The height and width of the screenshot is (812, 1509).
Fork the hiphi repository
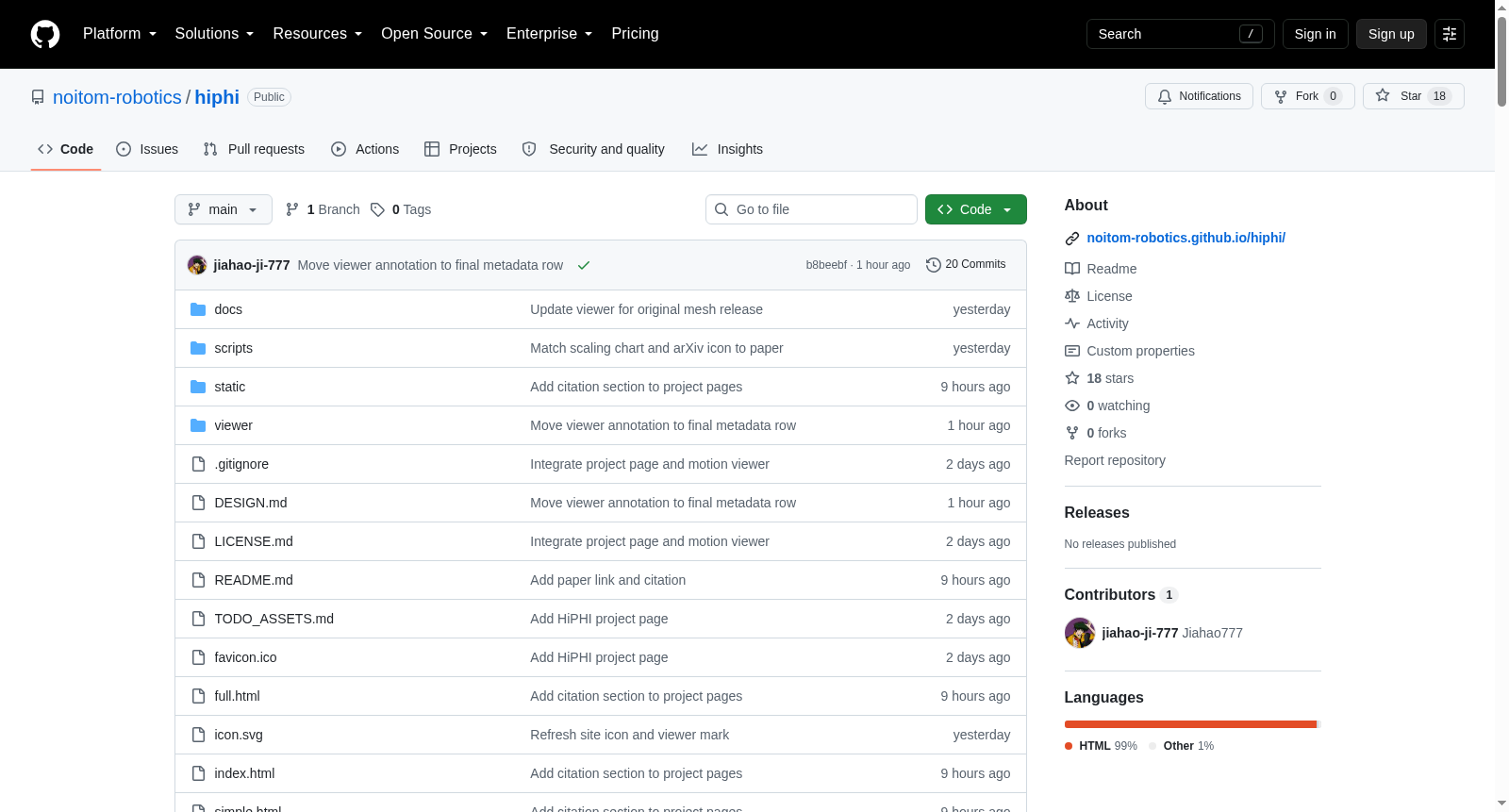1308,96
